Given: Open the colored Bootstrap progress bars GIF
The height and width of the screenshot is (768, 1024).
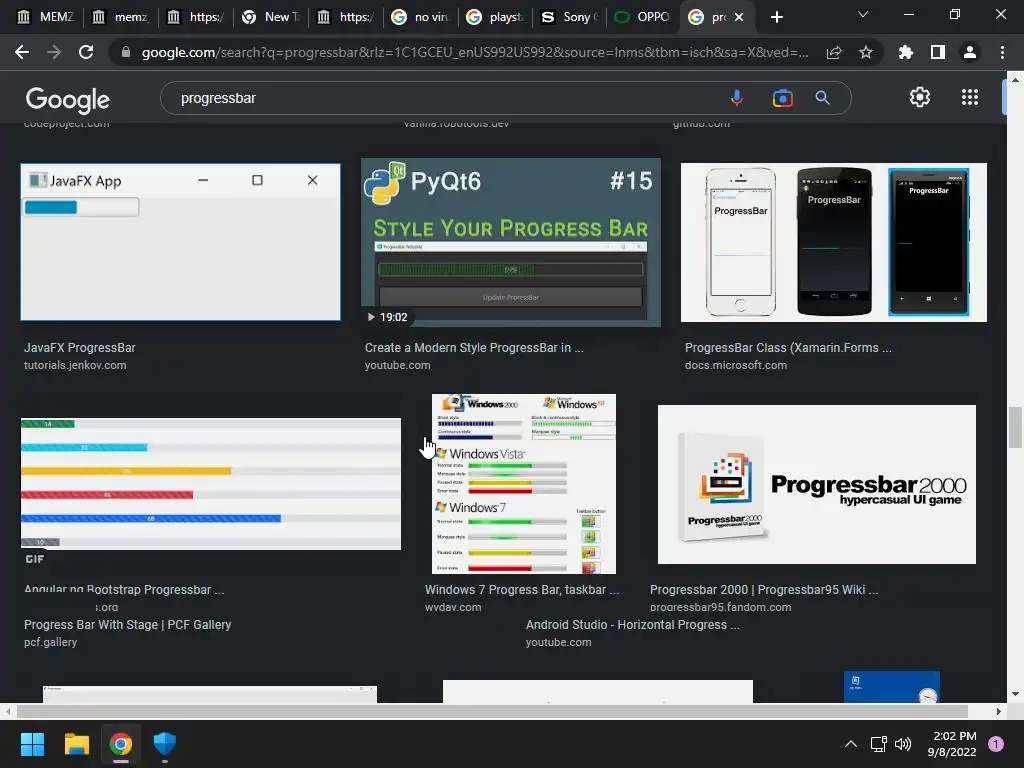Looking at the screenshot, I should pos(211,484).
